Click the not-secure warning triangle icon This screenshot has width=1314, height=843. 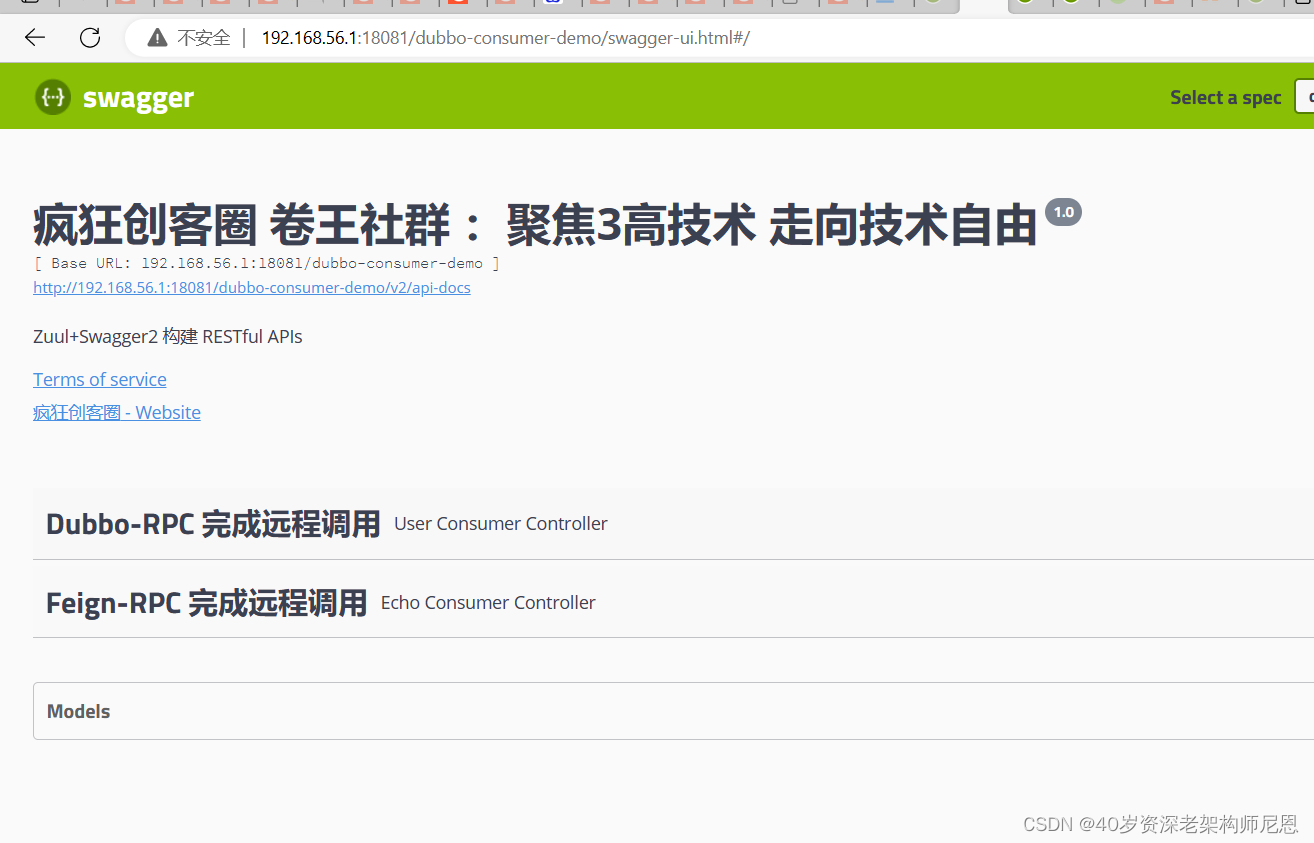[x=157, y=38]
